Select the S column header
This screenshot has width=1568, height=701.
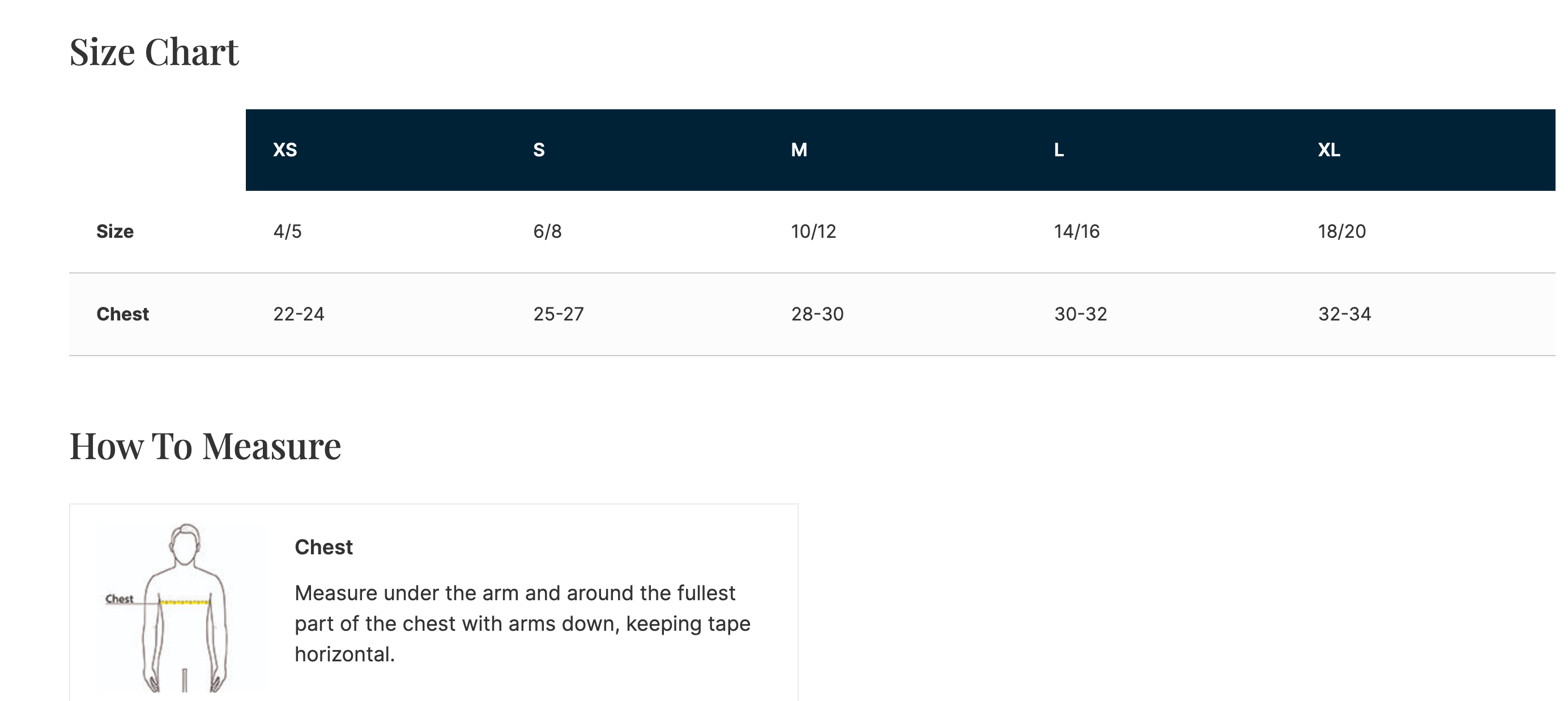point(539,149)
